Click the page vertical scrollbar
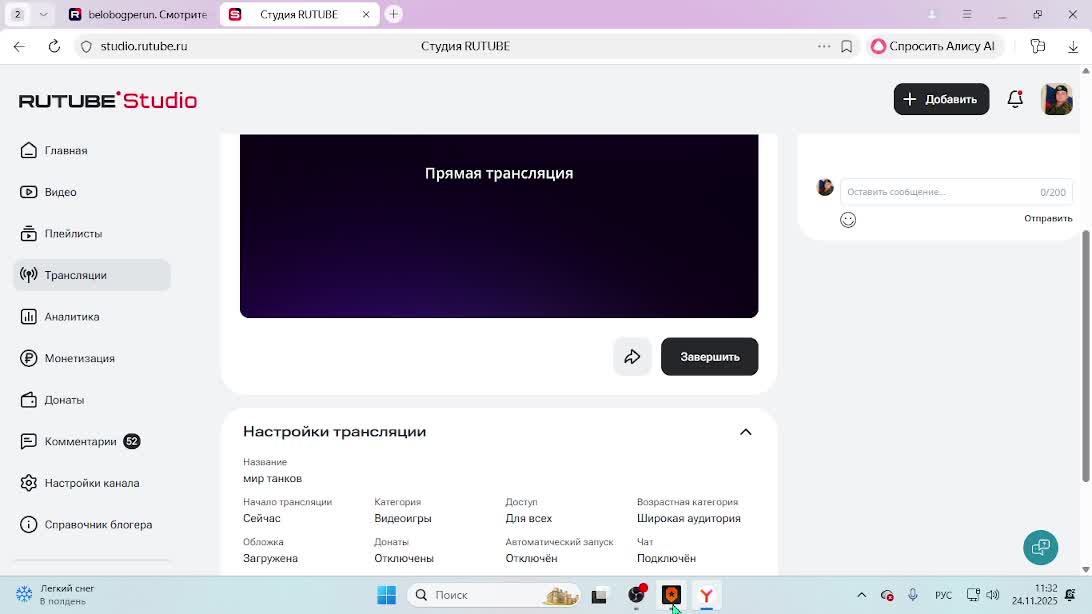The height and width of the screenshot is (614, 1092). pos(1086,355)
